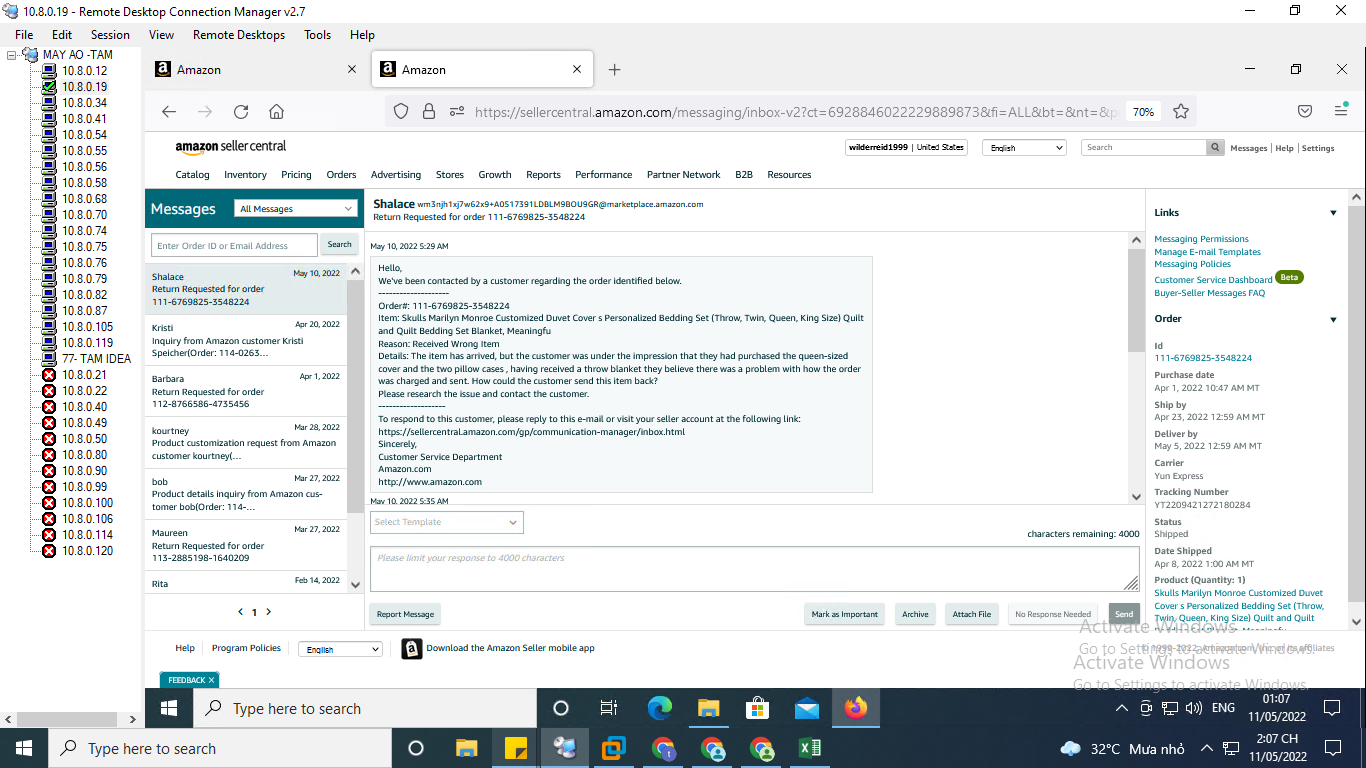This screenshot has width=1366, height=768.
Task: Open remote Task View icon
Action: point(609,708)
